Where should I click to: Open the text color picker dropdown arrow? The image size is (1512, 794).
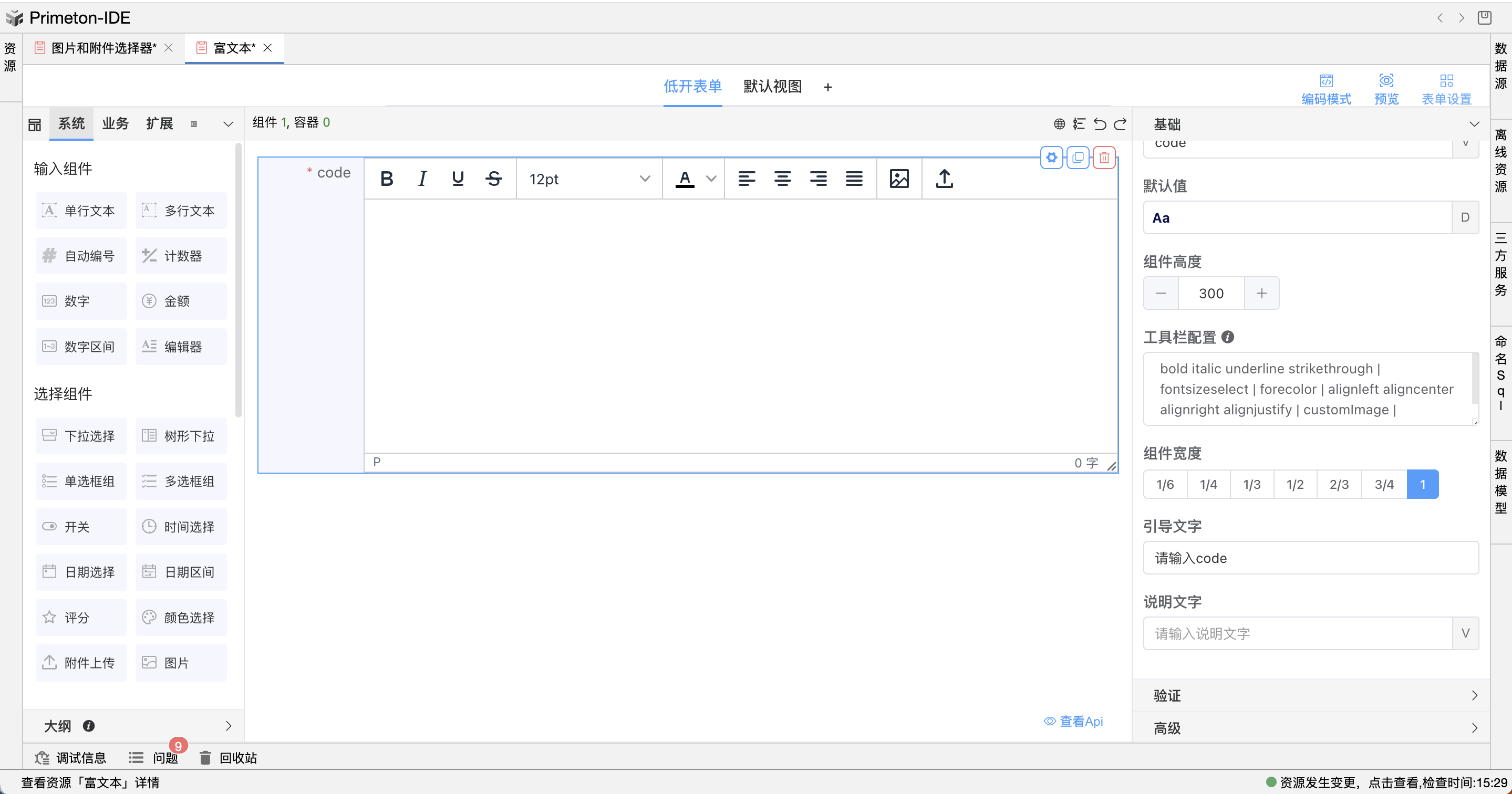711,179
